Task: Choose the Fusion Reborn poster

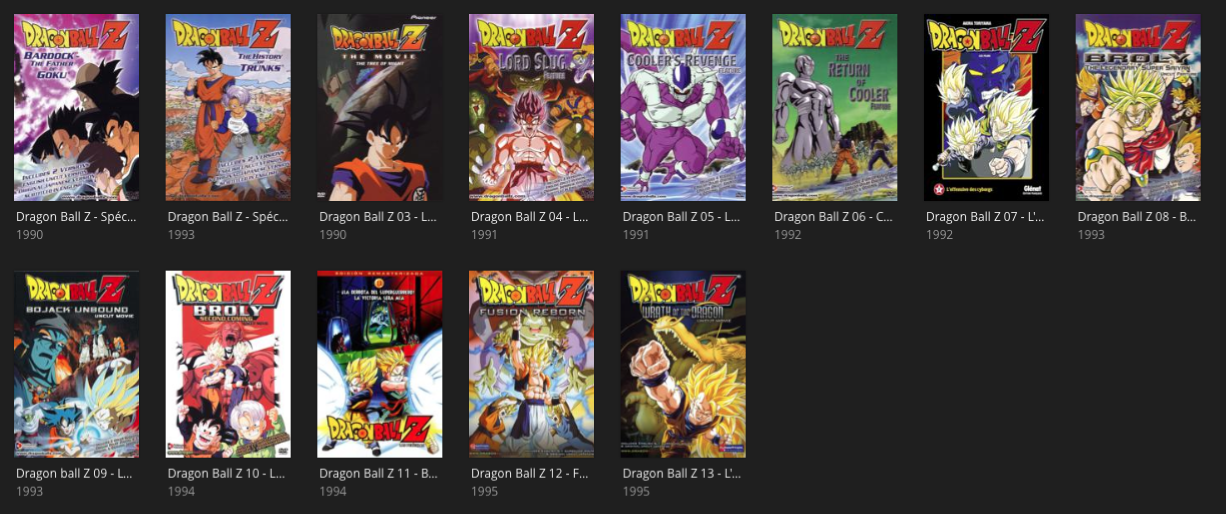Action: pos(531,364)
